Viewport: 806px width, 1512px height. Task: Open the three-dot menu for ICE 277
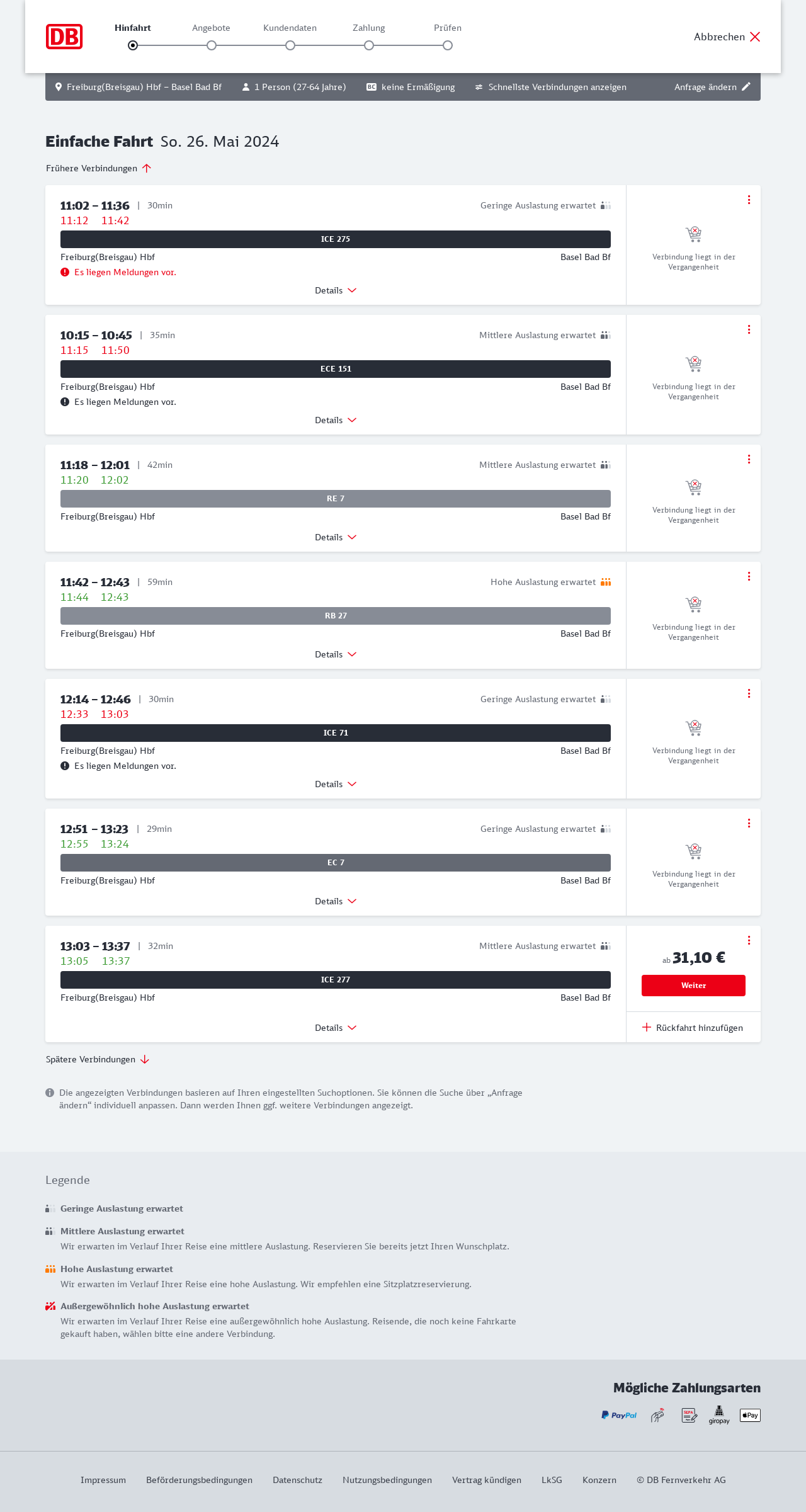(x=749, y=940)
